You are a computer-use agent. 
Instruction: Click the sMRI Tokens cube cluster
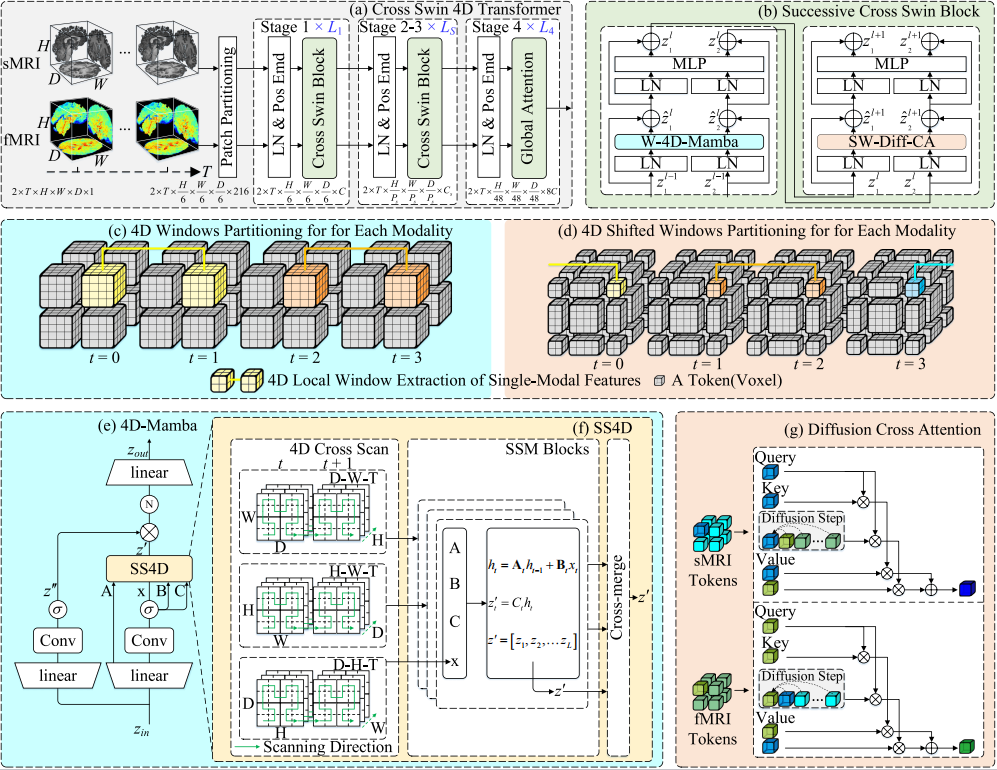[717, 535]
